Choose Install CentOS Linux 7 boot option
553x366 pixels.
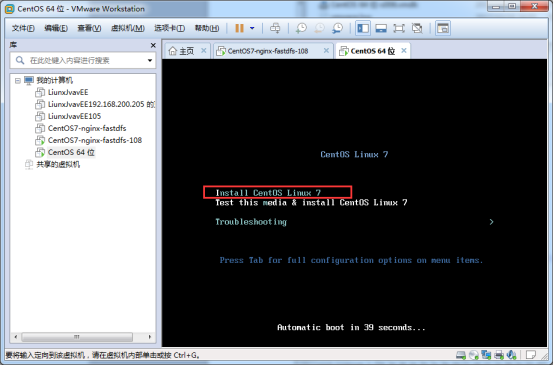click(x=268, y=193)
